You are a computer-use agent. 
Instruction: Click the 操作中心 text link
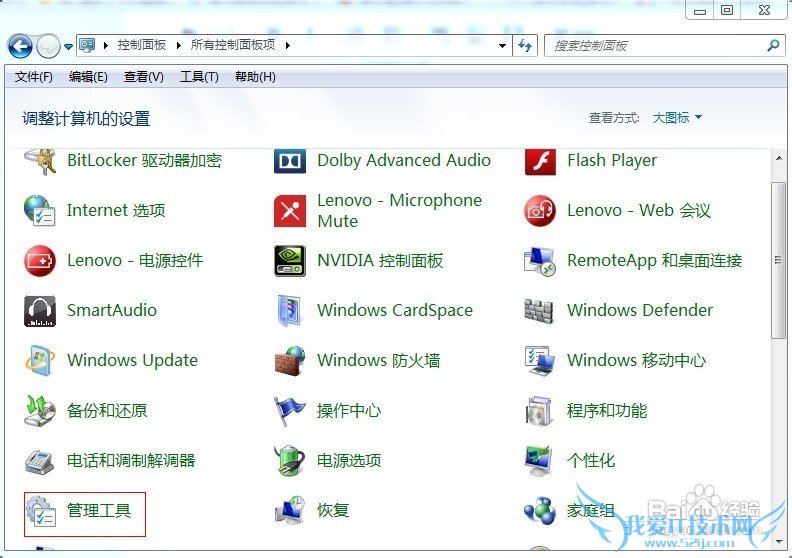(349, 411)
